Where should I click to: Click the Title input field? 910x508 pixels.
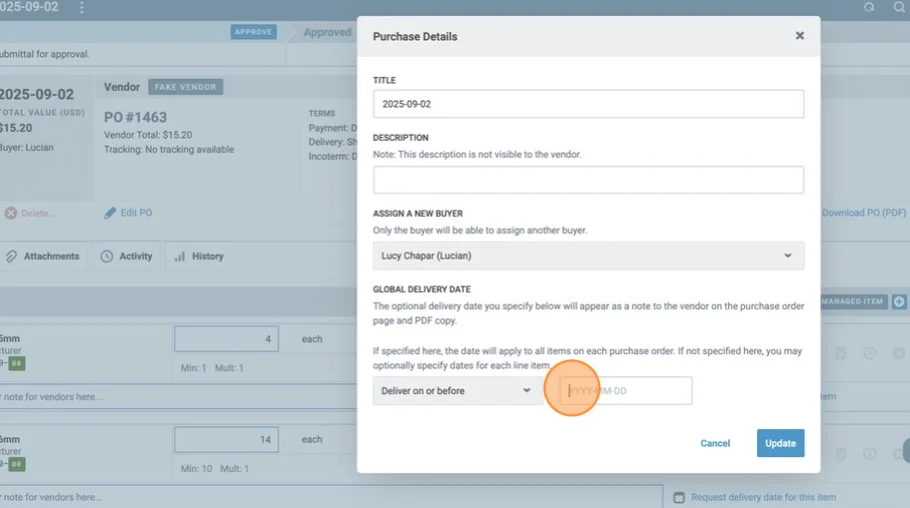point(588,104)
